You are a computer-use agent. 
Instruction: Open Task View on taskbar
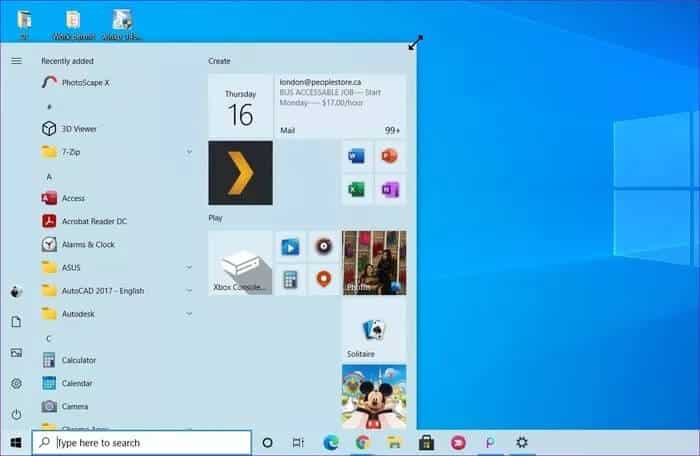(298, 443)
